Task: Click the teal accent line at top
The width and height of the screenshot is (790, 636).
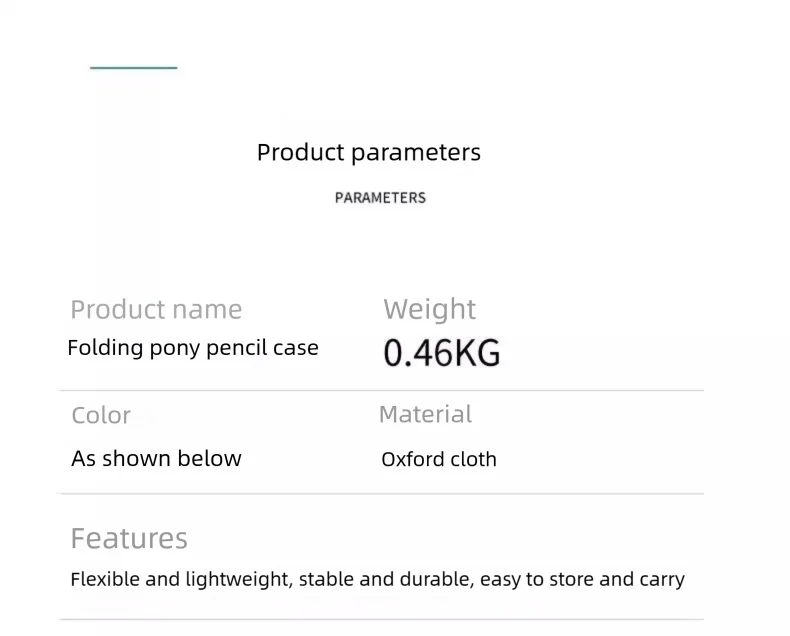Action: (x=133, y=68)
